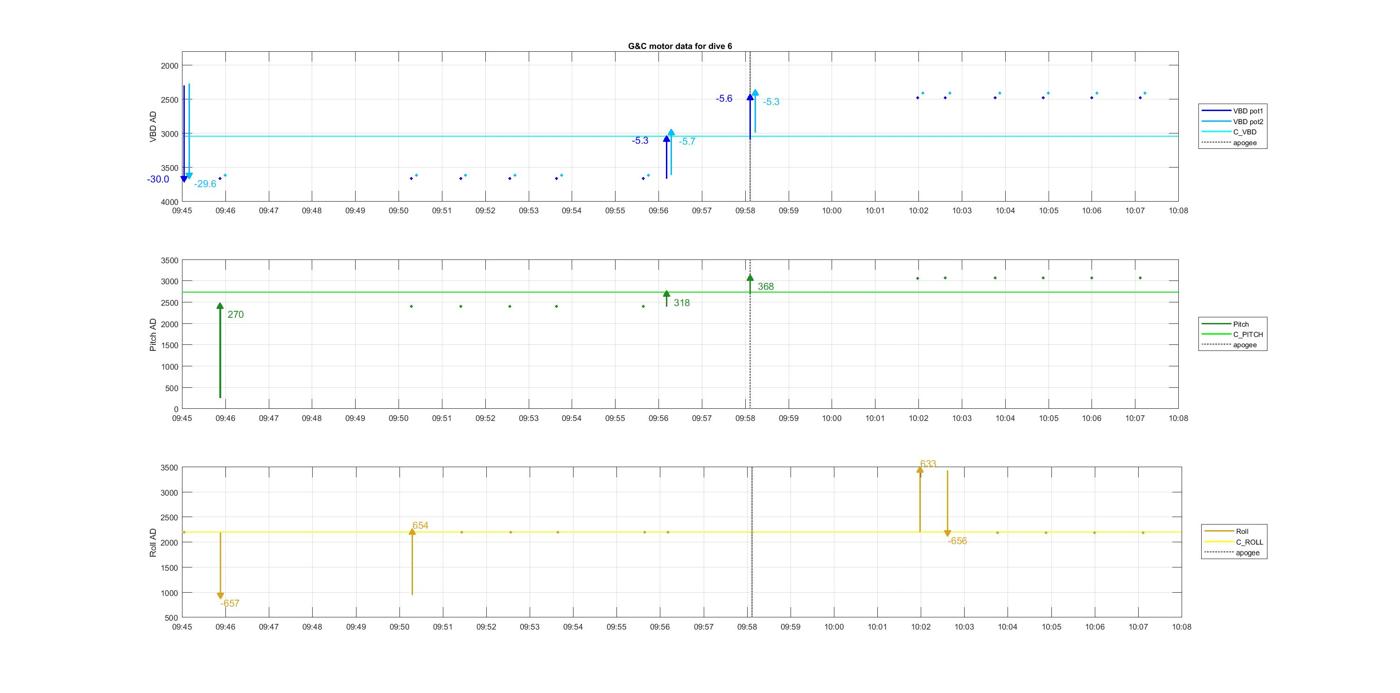Select "Pitch" legend entry
Screen dimensions: 1400x693
click(1241, 324)
